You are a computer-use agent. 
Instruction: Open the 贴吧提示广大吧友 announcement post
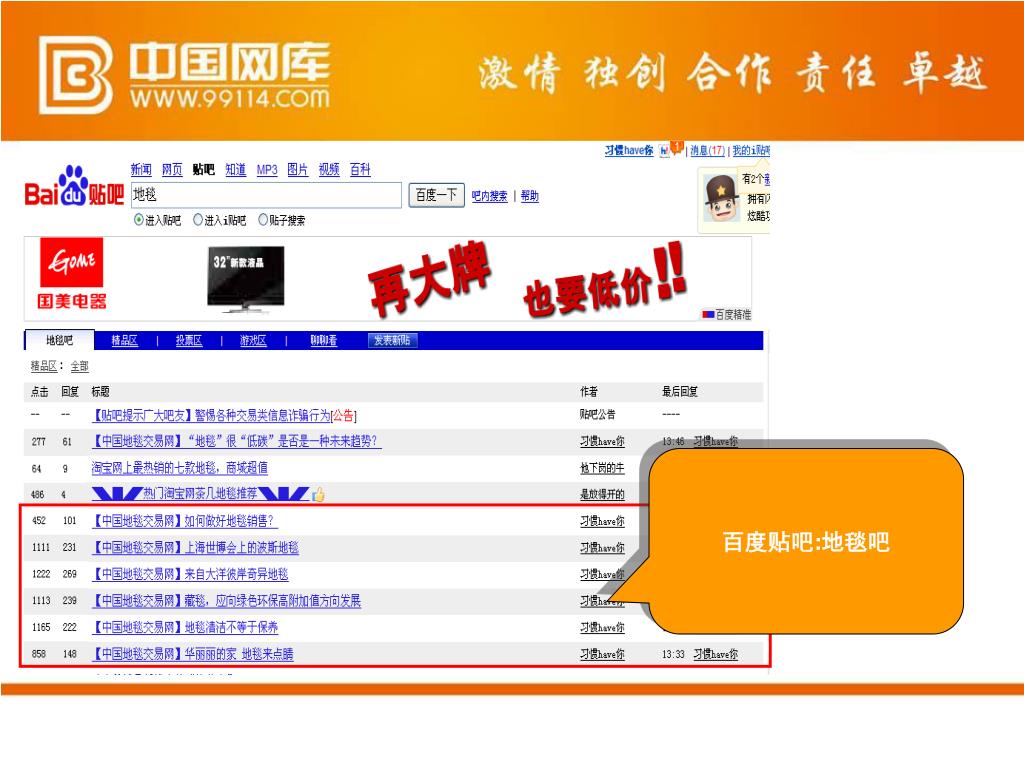coord(224,415)
